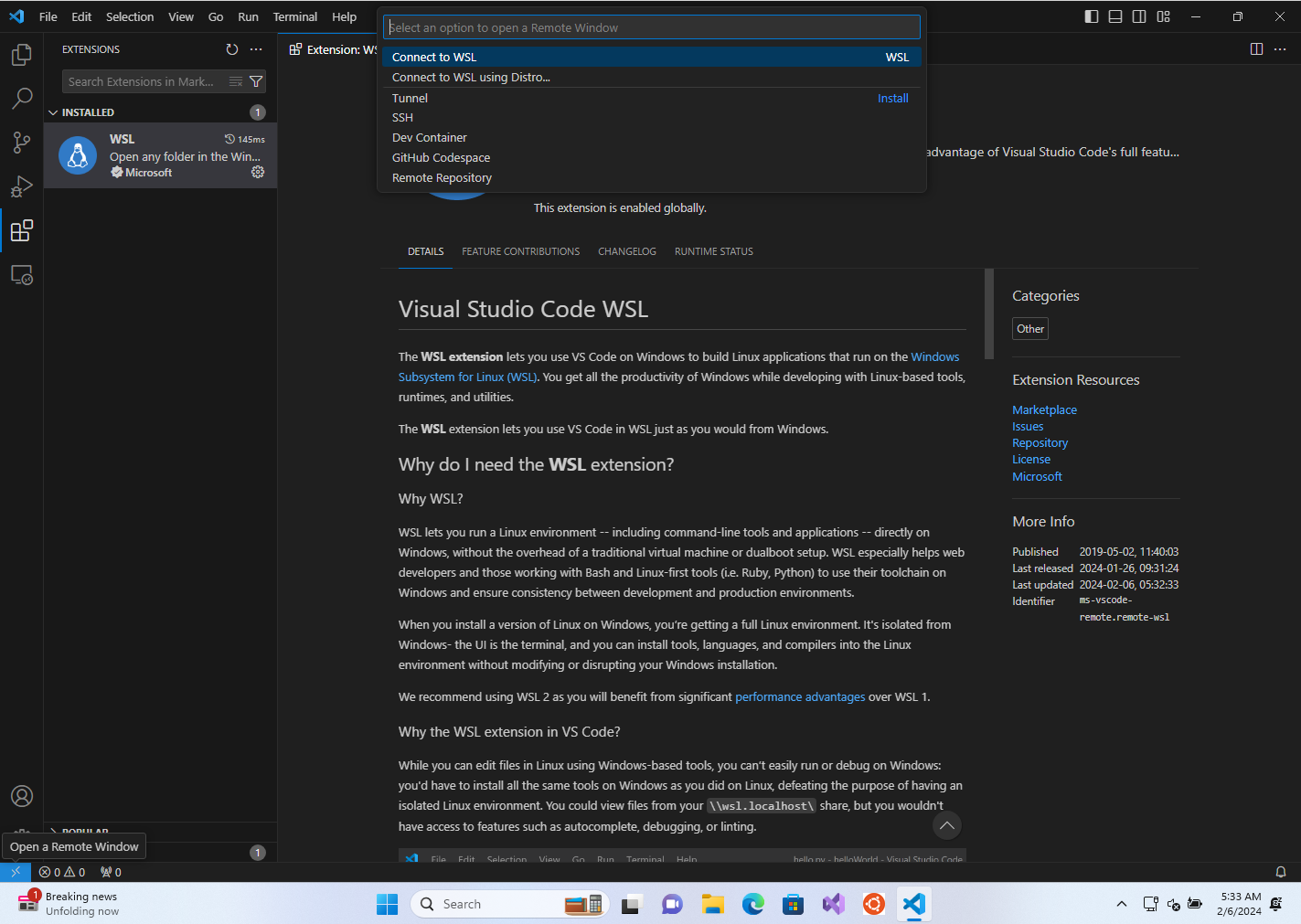Click the Other category badge
Screen dimensions: 1301x924
1030,329
